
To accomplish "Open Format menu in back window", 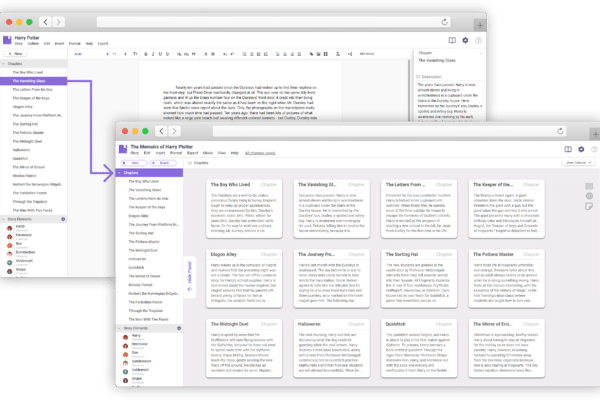I will coord(75,44).
